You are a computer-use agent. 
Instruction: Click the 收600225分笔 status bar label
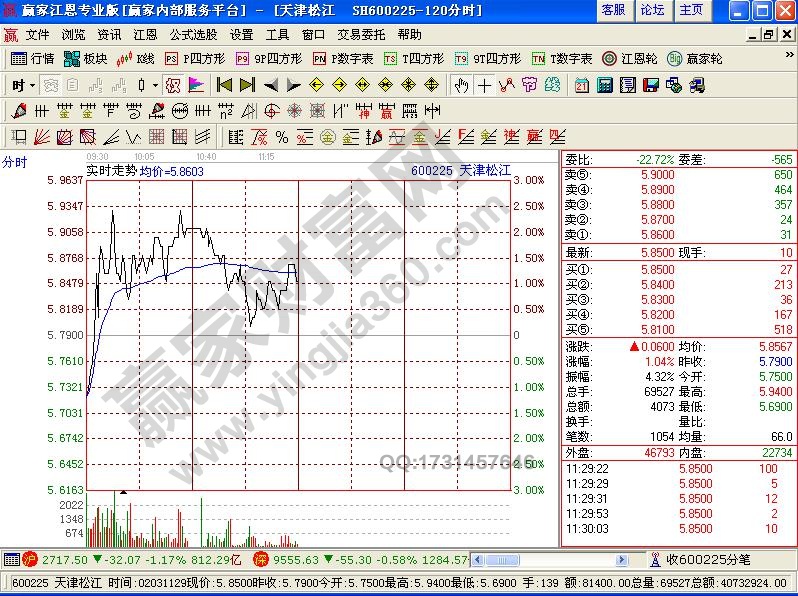click(x=711, y=558)
